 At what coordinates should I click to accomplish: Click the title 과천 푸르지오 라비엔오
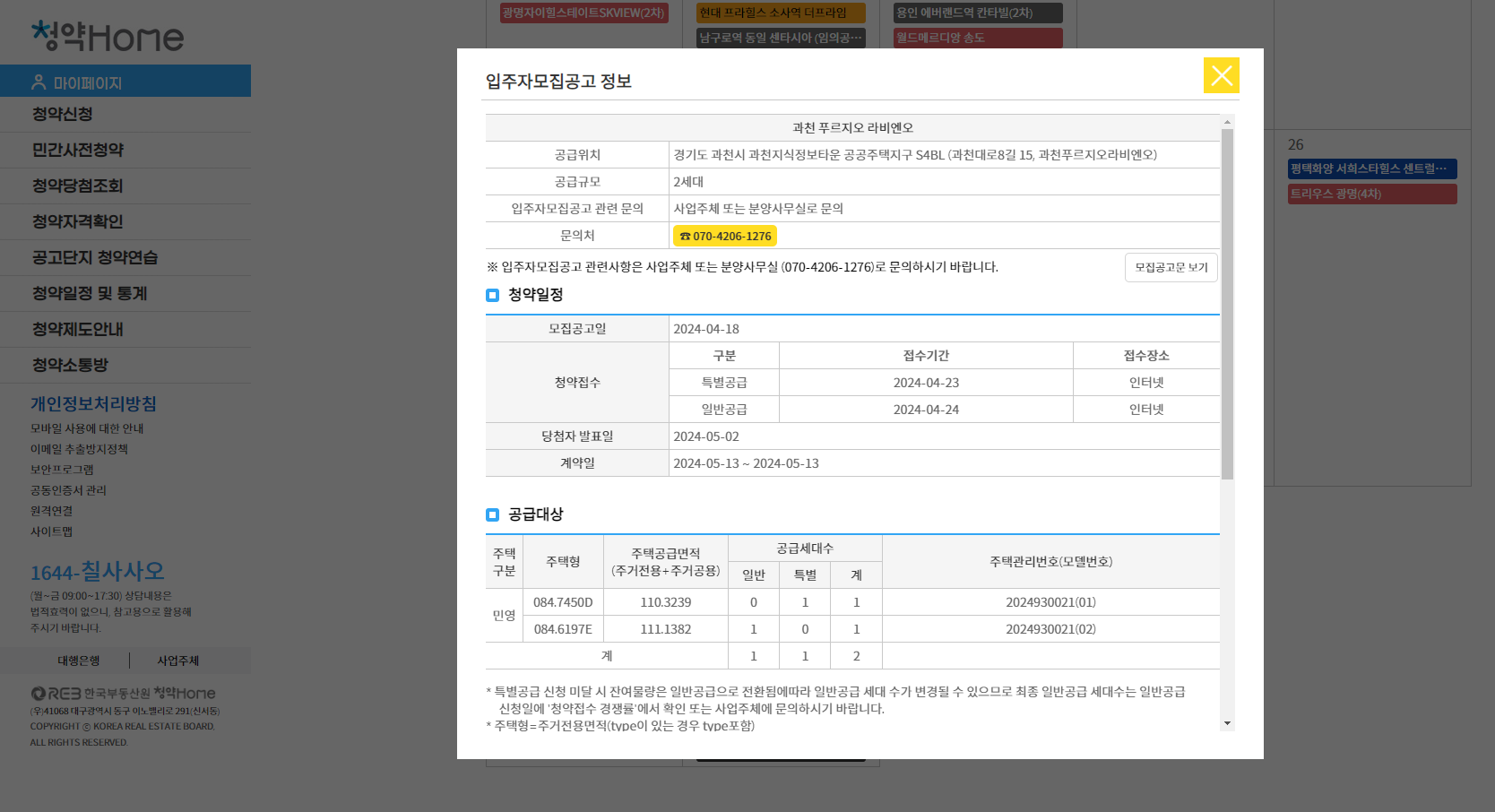pos(852,127)
